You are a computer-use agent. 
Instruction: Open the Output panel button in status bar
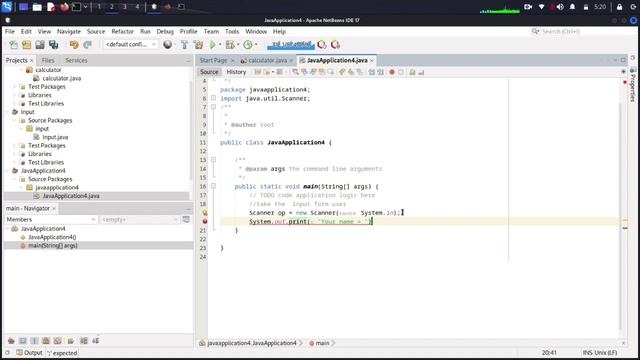[x=29, y=353]
